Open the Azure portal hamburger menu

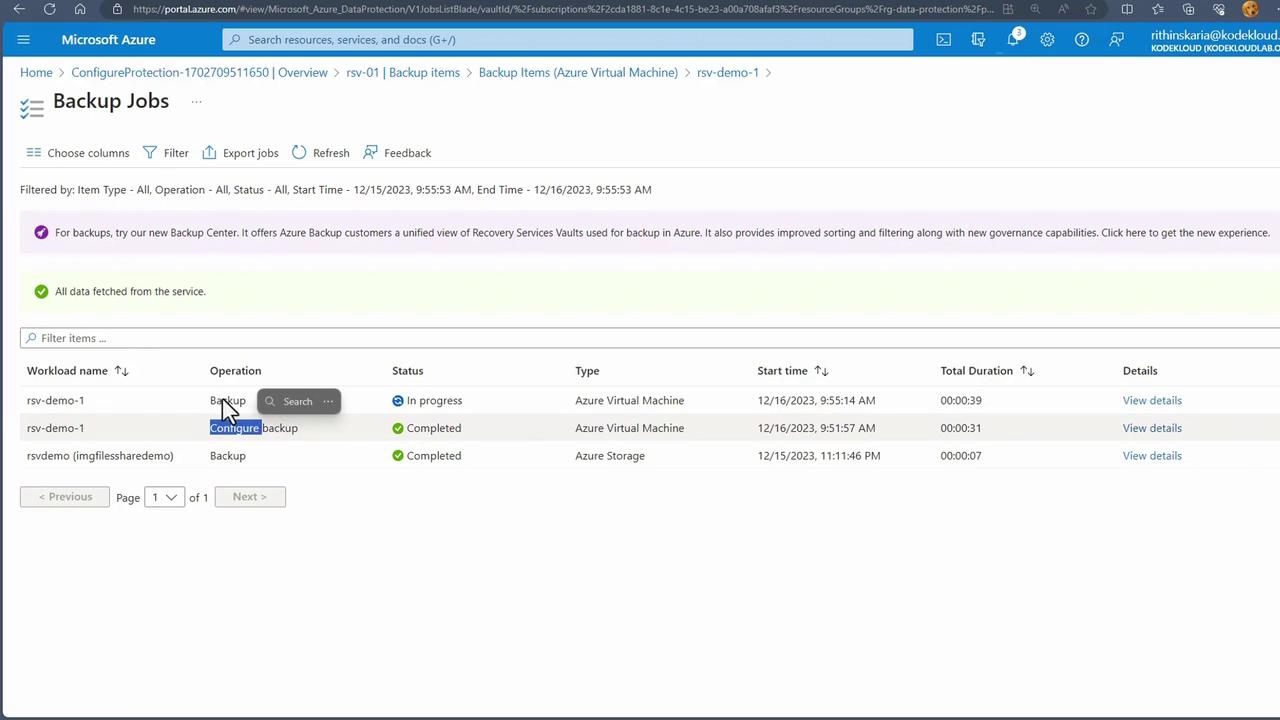tap(24, 40)
